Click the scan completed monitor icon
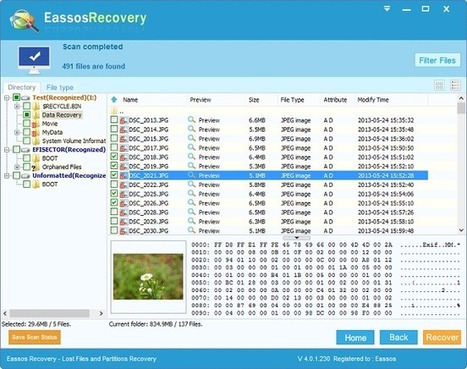Image resolution: width=467 pixels, height=369 pixels. click(34, 60)
